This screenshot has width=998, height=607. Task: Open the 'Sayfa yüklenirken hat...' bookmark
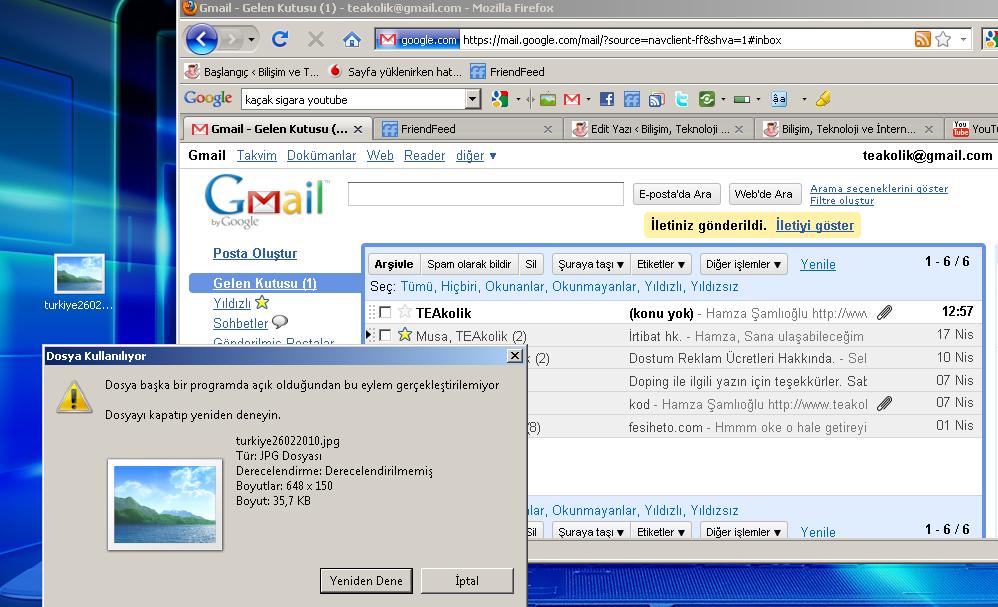pos(395,72)
